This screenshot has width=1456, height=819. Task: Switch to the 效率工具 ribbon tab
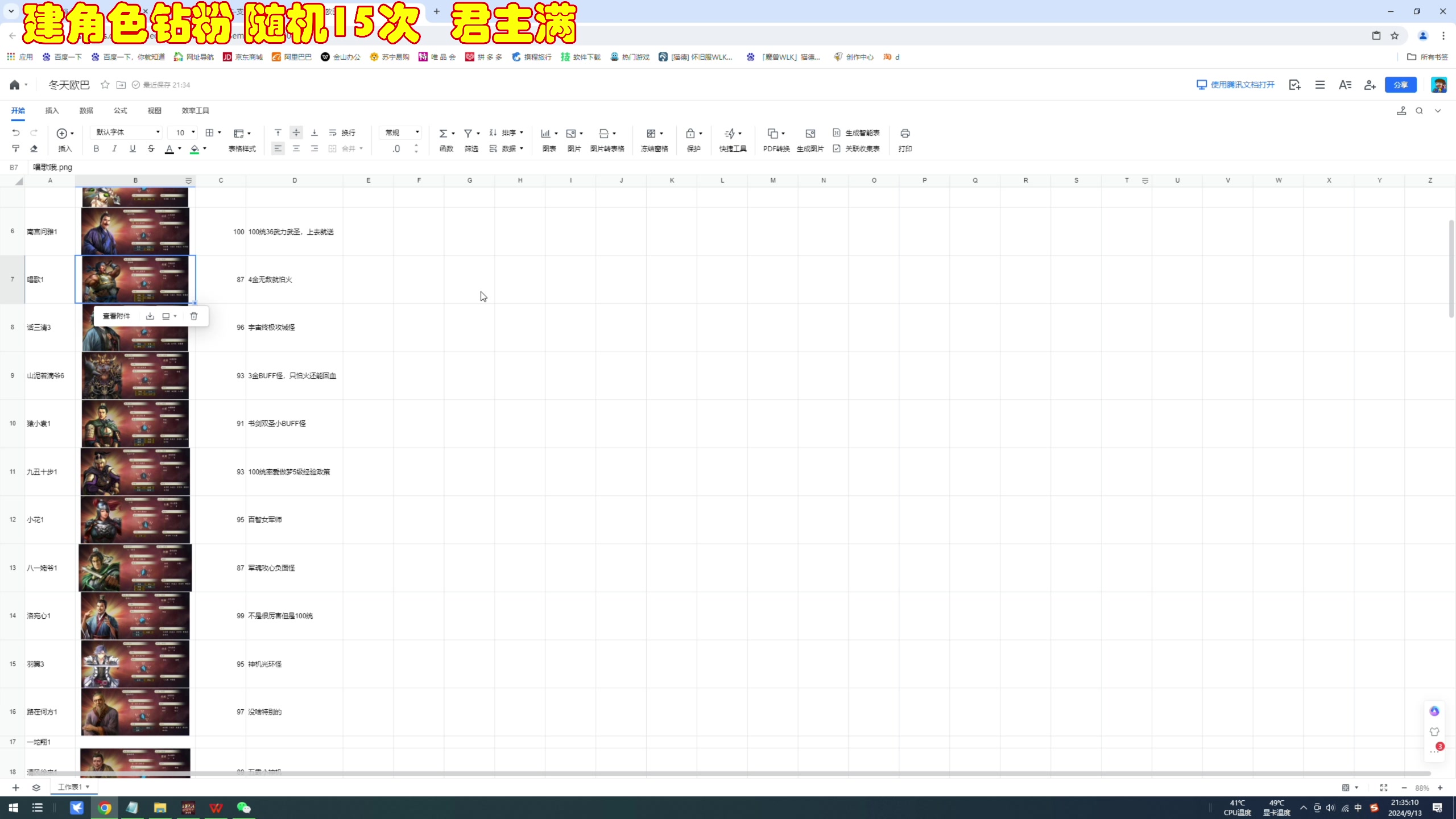click(x=195, y=110)
